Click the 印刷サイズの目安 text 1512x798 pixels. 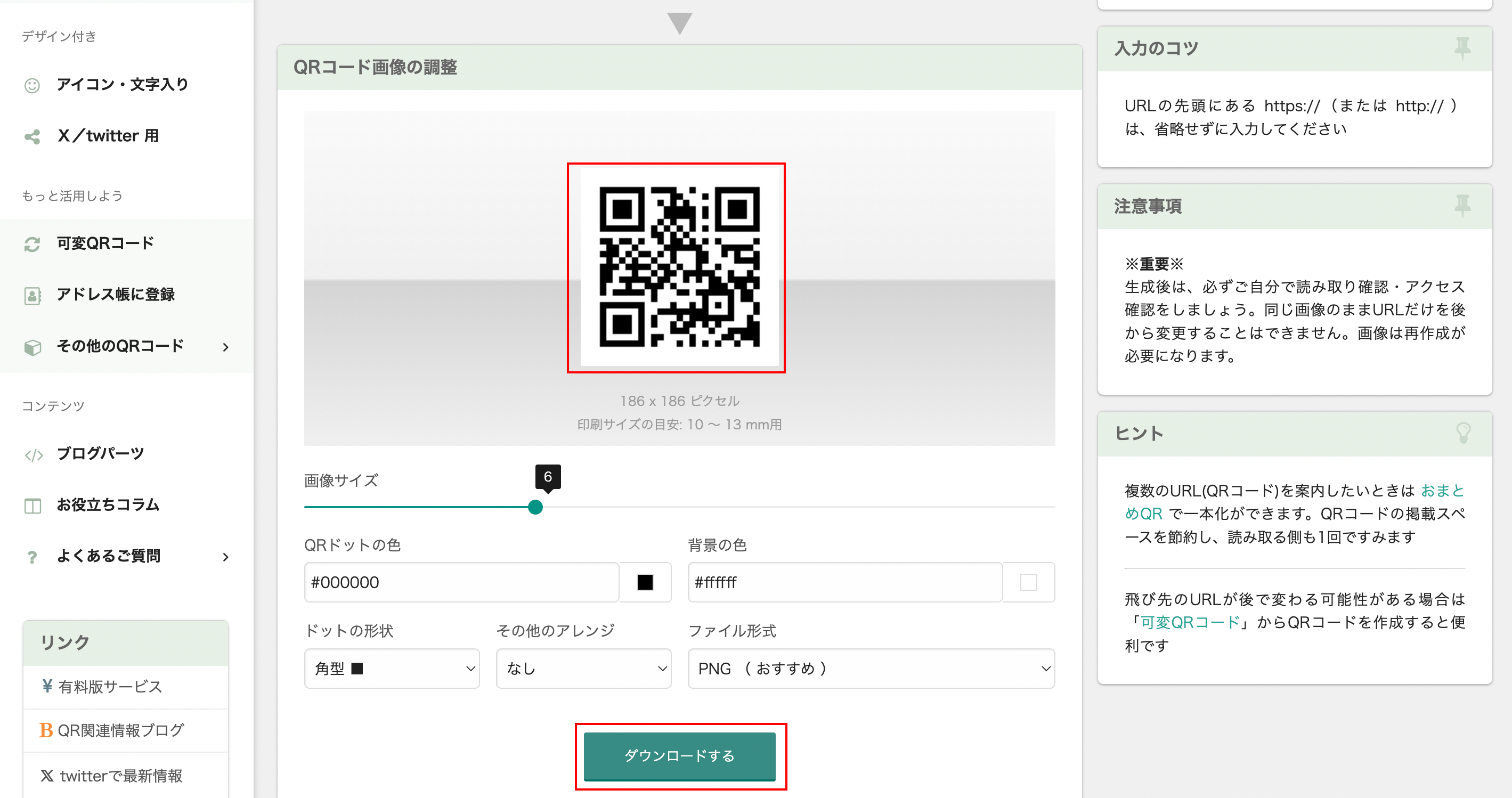click(680, 424)
